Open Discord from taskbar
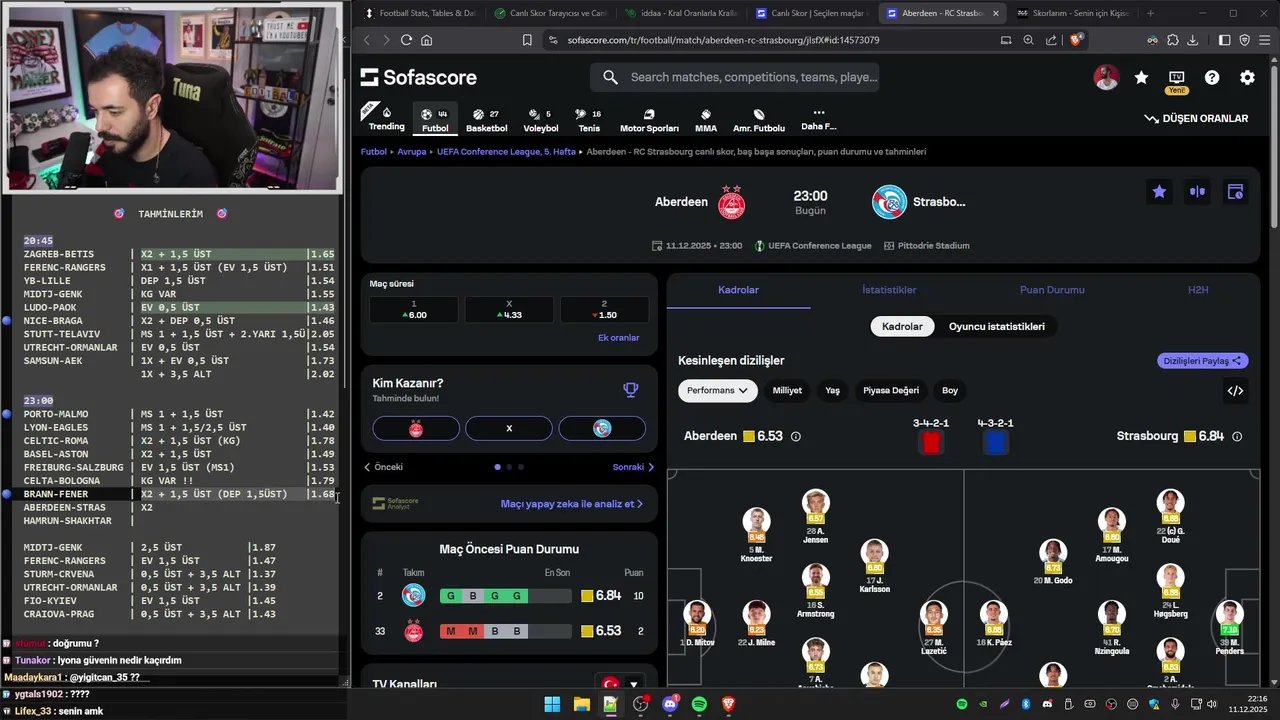 [669, 704]
